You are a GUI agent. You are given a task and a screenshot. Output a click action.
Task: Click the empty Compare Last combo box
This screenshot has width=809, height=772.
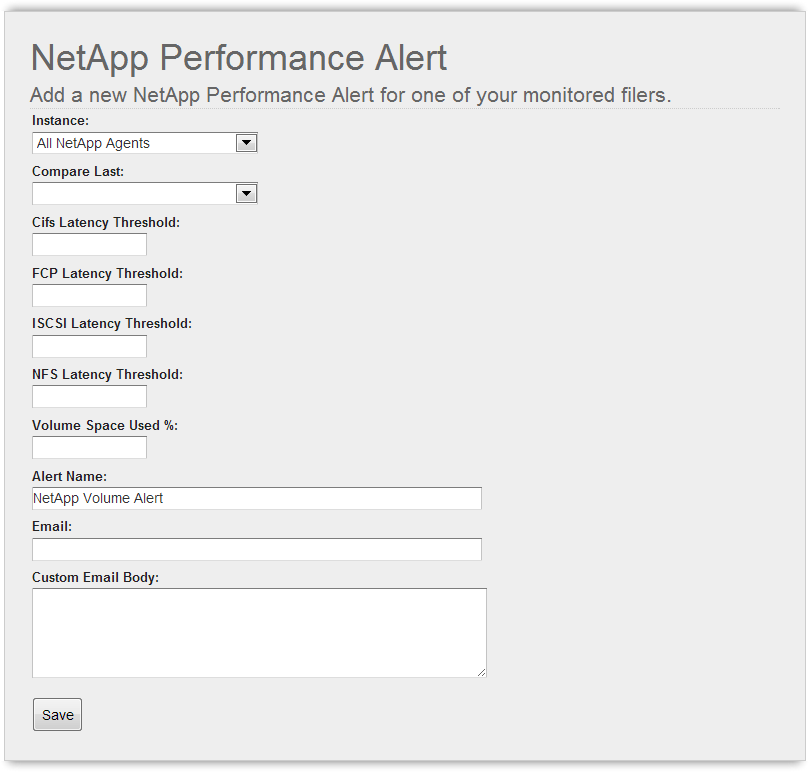click(144, 194)
